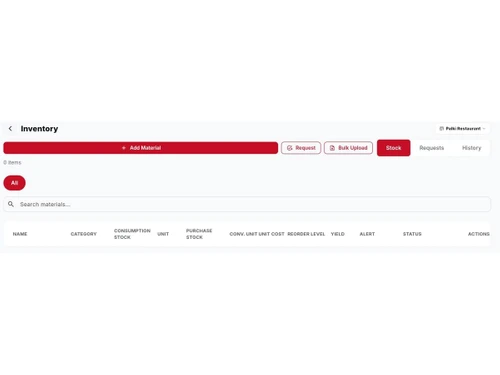Click the CONSUMPTION STOCK column header
Viewport: 500px width, 375px height.
point(132,234)
